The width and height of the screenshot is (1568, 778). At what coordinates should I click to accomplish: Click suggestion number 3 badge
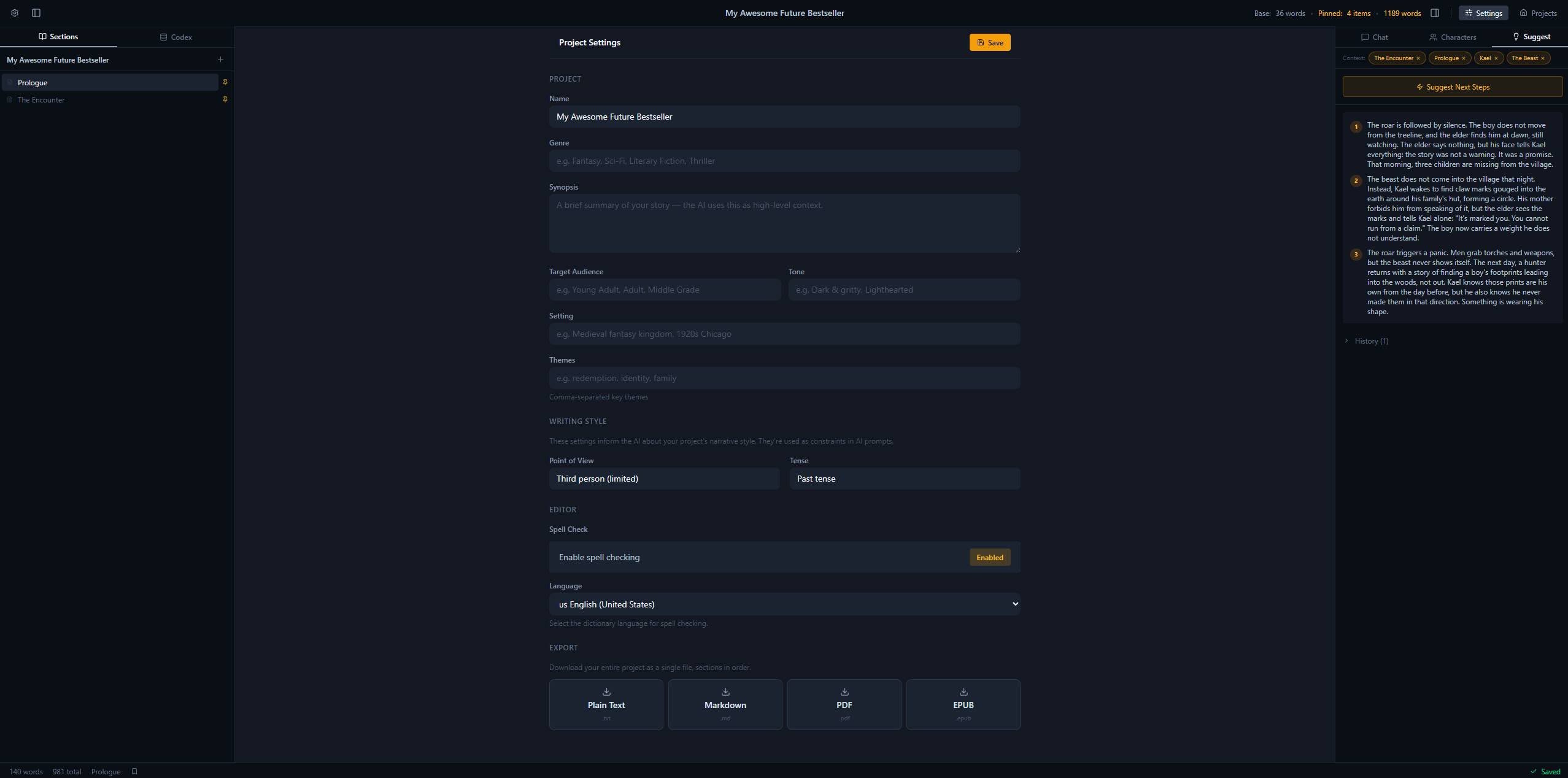point(1356,254)
